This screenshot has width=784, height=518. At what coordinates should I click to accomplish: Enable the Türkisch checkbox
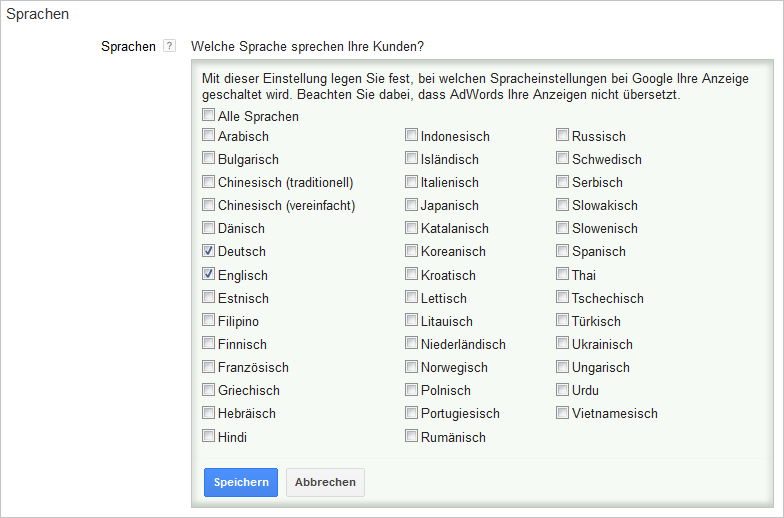[562, 320]
